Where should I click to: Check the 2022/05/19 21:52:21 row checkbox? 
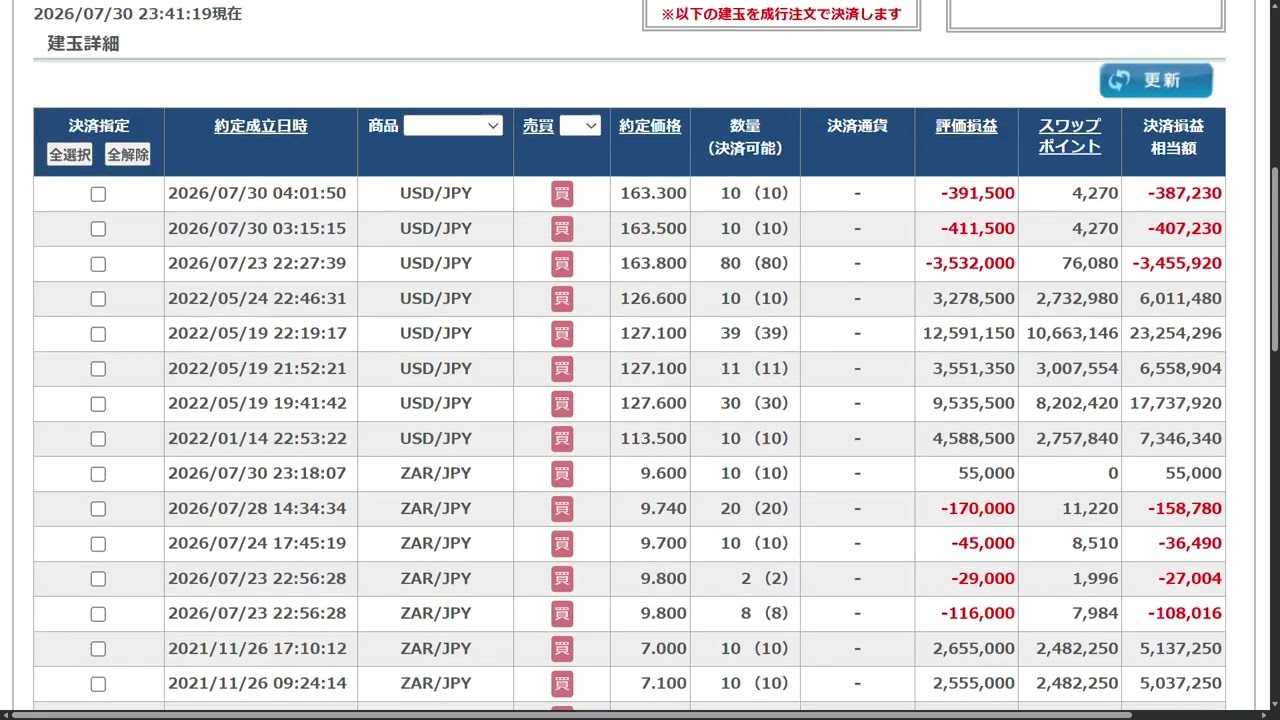(x=98, y=369)
